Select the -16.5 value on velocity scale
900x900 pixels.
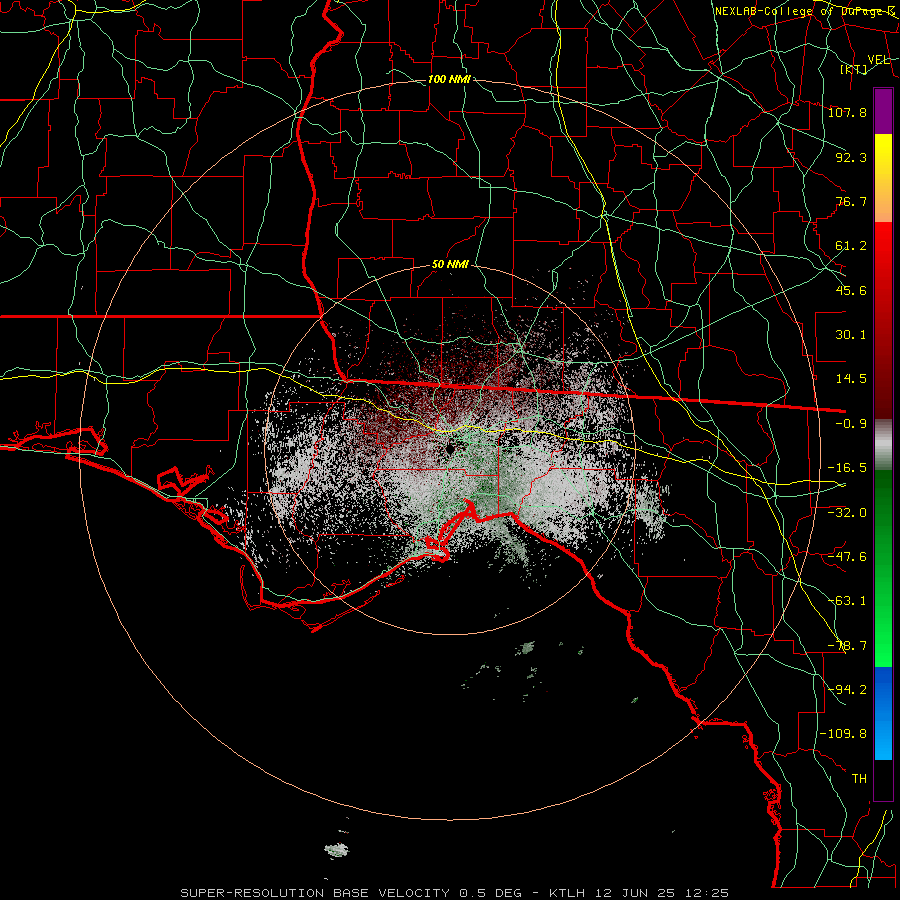[x=847, y=468]
